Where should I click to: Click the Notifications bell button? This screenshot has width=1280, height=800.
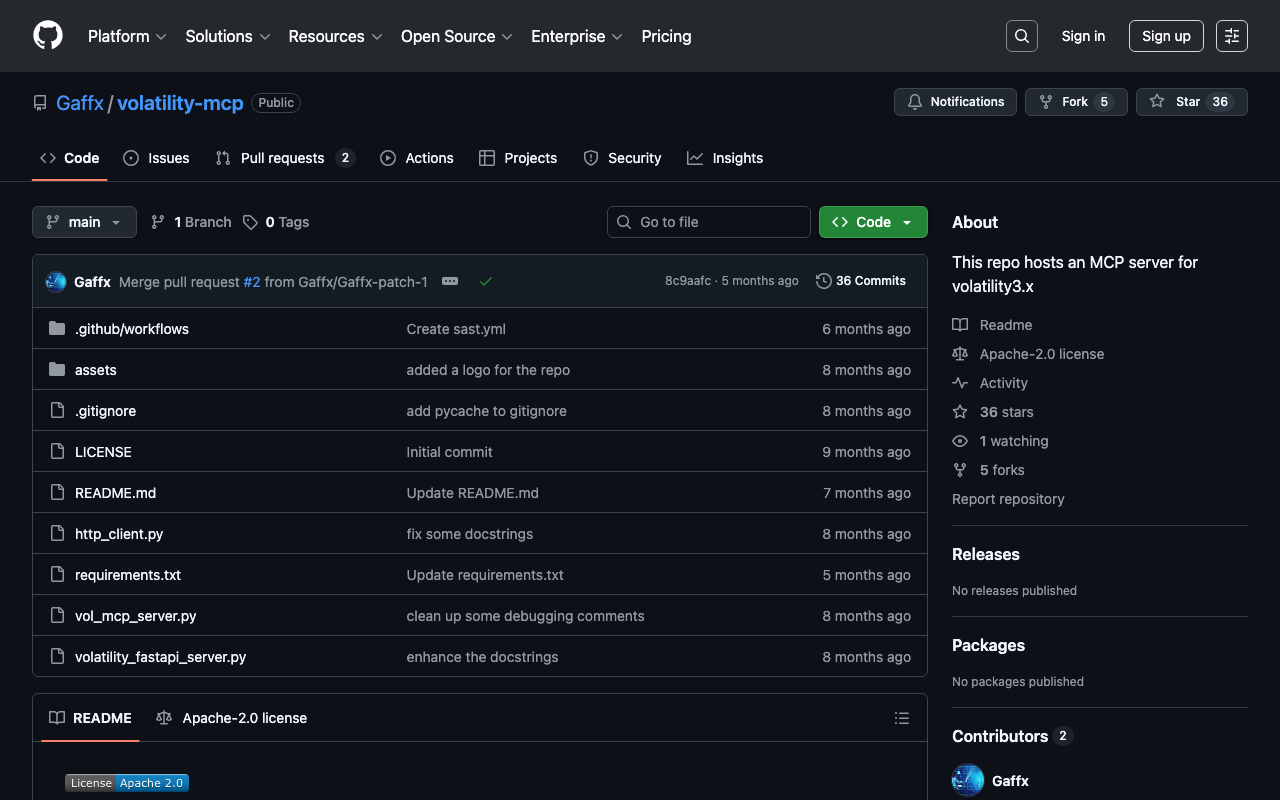[955, 102]
